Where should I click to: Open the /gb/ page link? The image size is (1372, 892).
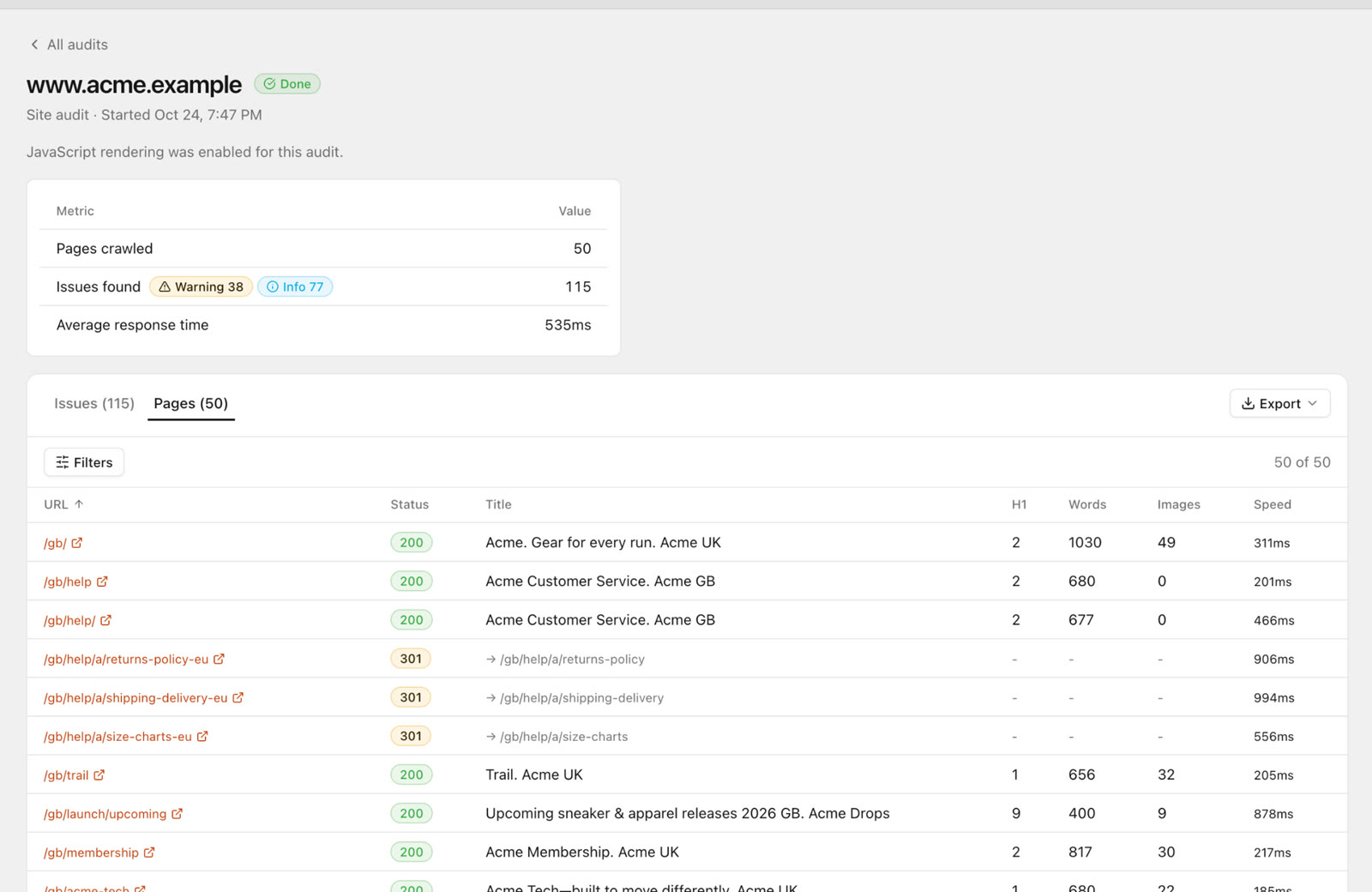(x=55, y=543)
